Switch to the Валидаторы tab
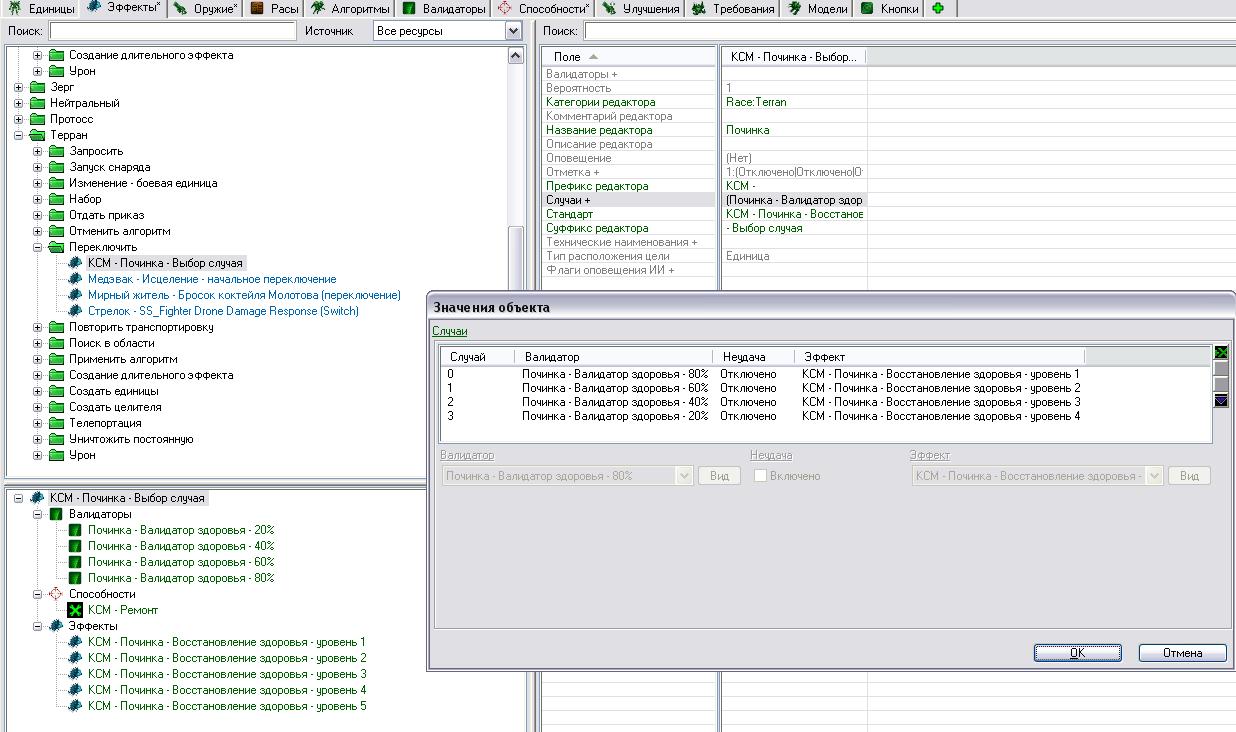1236x732 pixels. pos(444,8)
